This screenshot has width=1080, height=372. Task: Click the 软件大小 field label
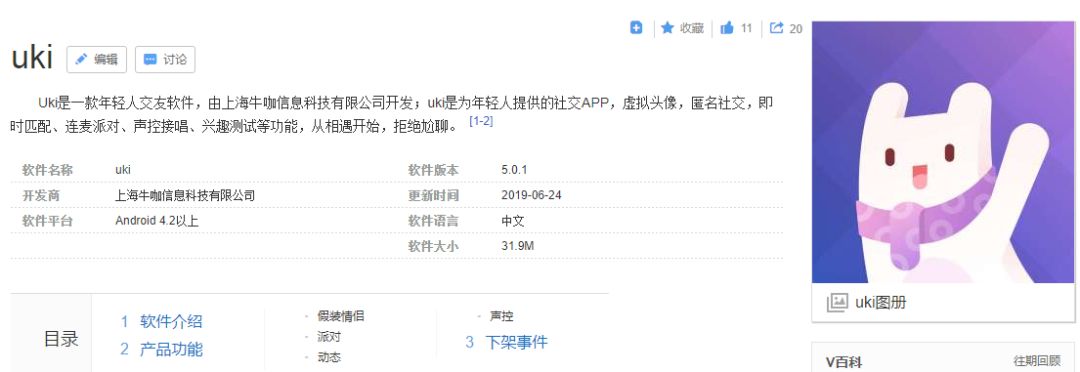(433, 246)
